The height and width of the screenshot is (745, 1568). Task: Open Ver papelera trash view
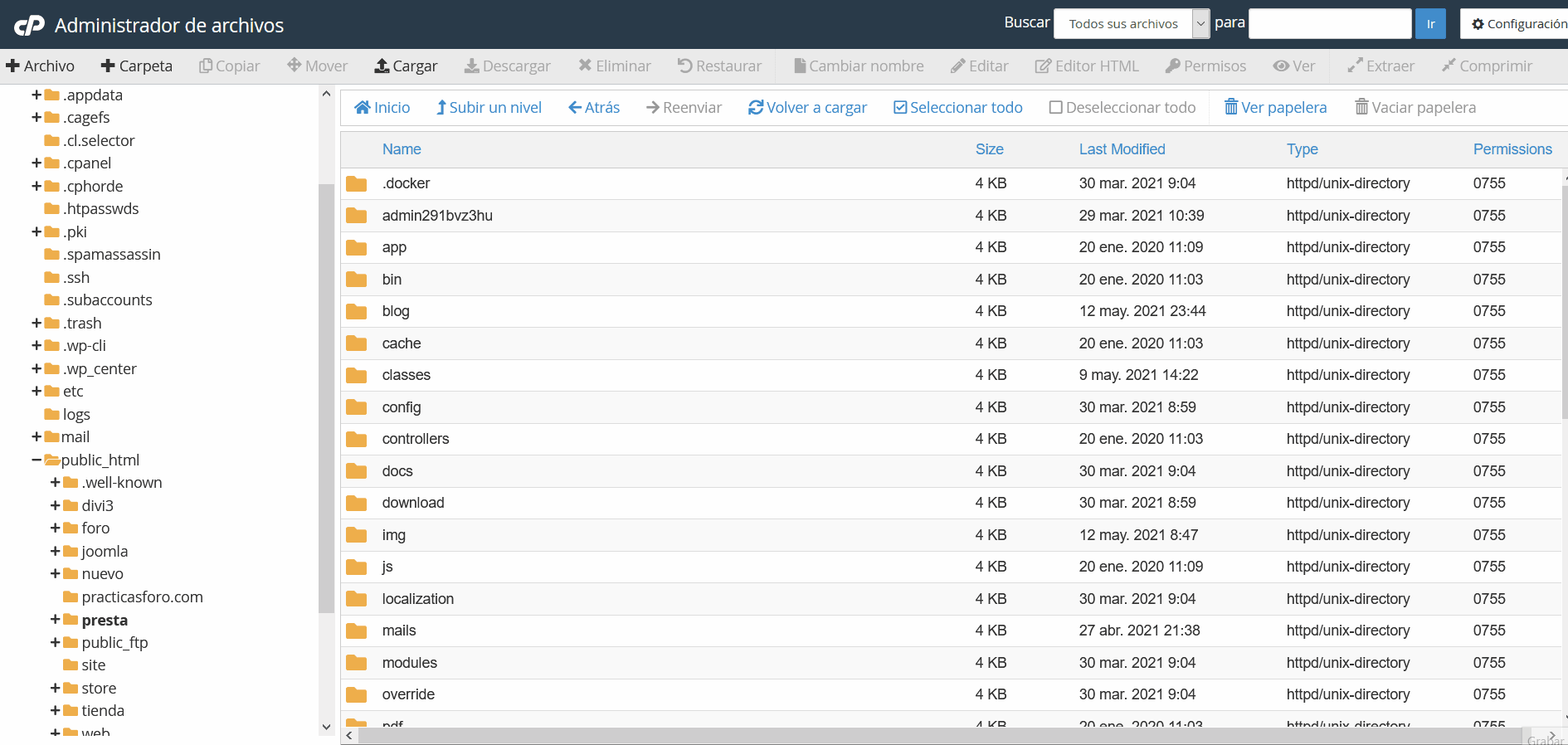(x=1275, y=107)
